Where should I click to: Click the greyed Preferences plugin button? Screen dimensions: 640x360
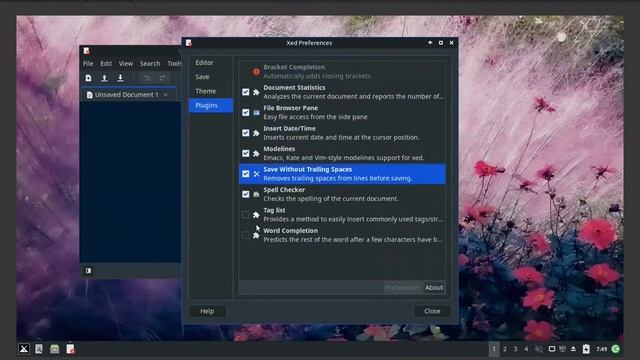pyautogui.click(x=402, y=287)
